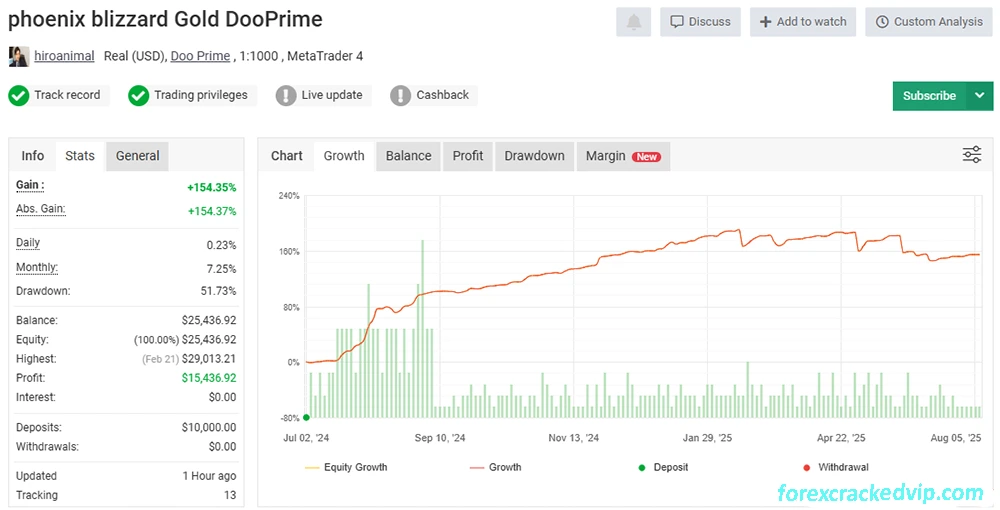Screen dimensions: 1000x510
Task: Open Custom Analysis
Action: coord(929,22)
